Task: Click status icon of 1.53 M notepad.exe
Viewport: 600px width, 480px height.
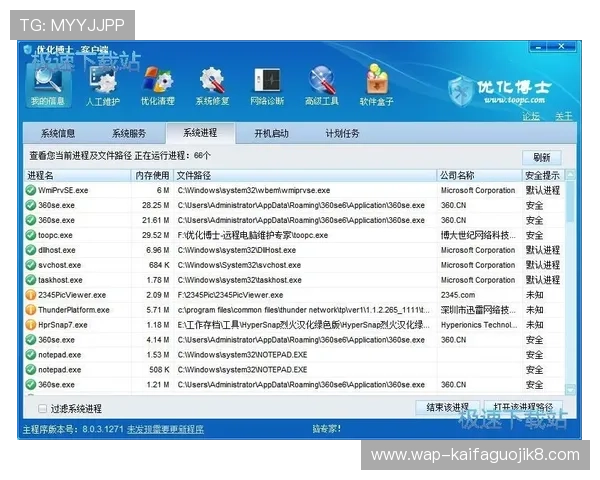Action: click(31, 355)
